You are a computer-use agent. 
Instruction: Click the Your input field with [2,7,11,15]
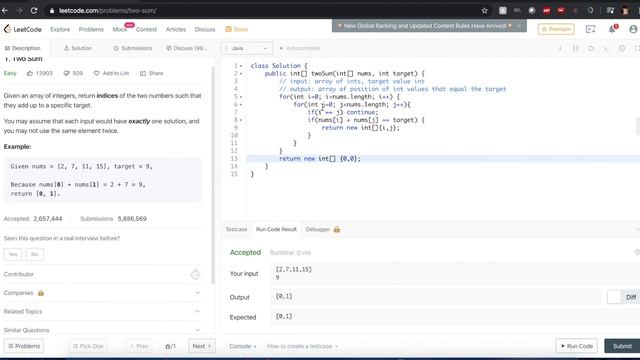[x=455, y=273]
